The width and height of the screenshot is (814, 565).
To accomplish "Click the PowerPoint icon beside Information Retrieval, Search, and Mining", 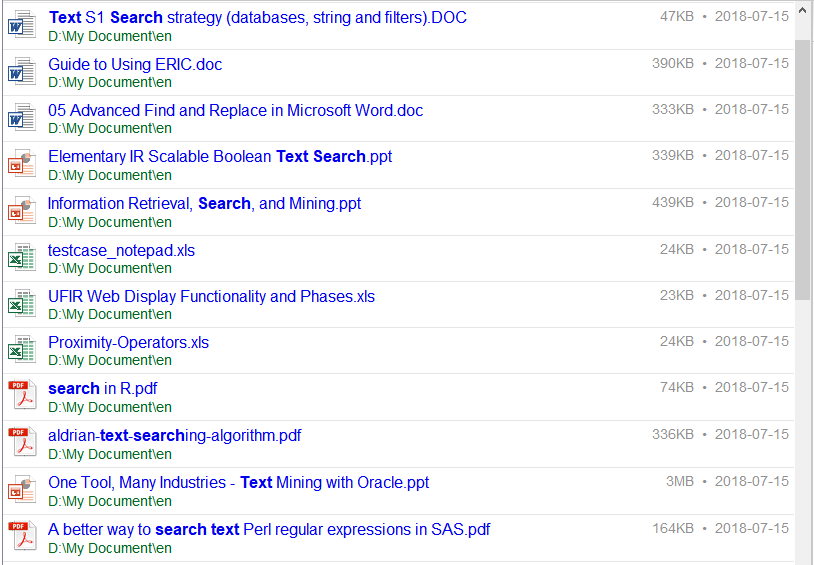I will 21,211.
